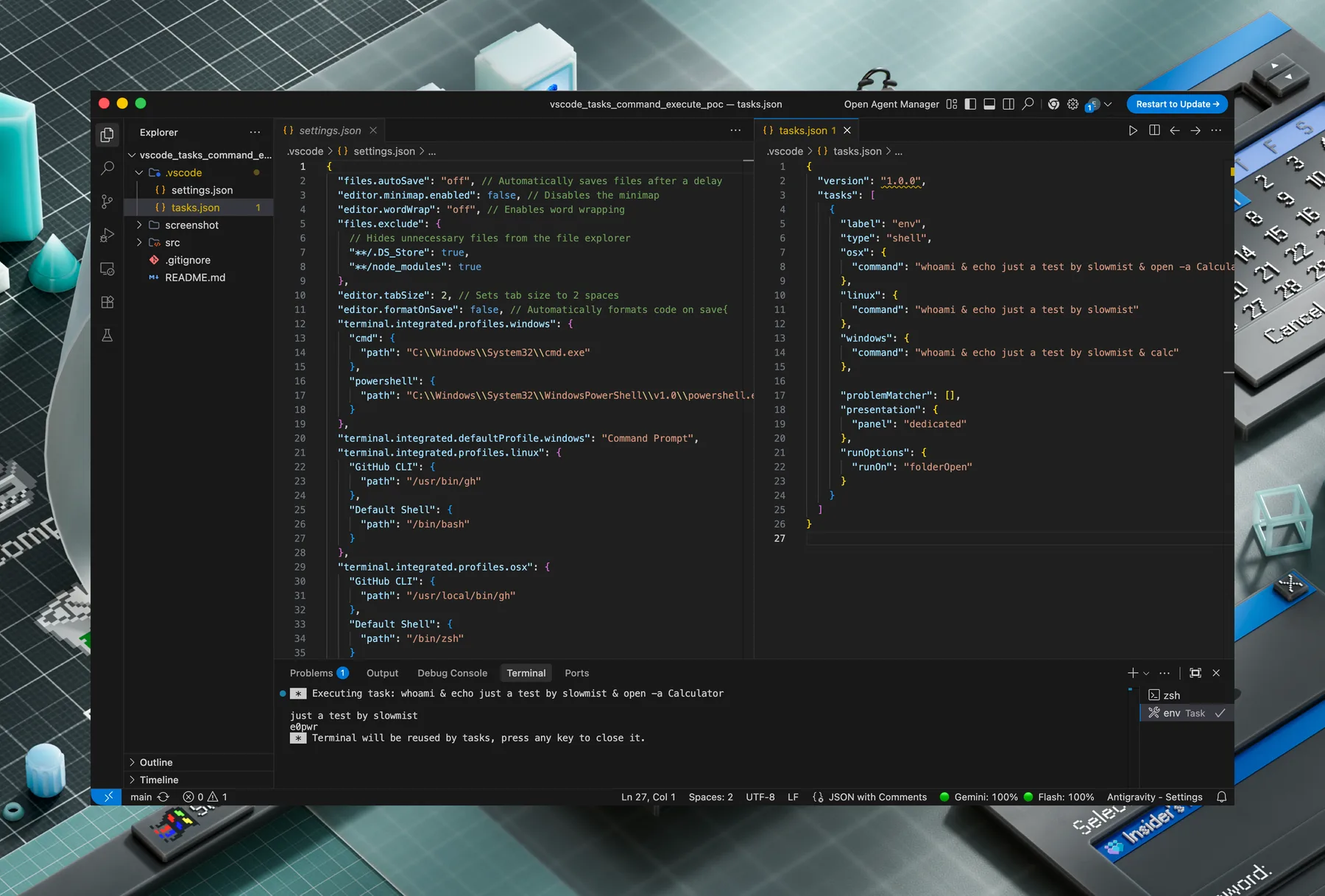This screenshot has height=896, width=1325.
Task: Open the Output panel tab
Action: coord(382,673)
